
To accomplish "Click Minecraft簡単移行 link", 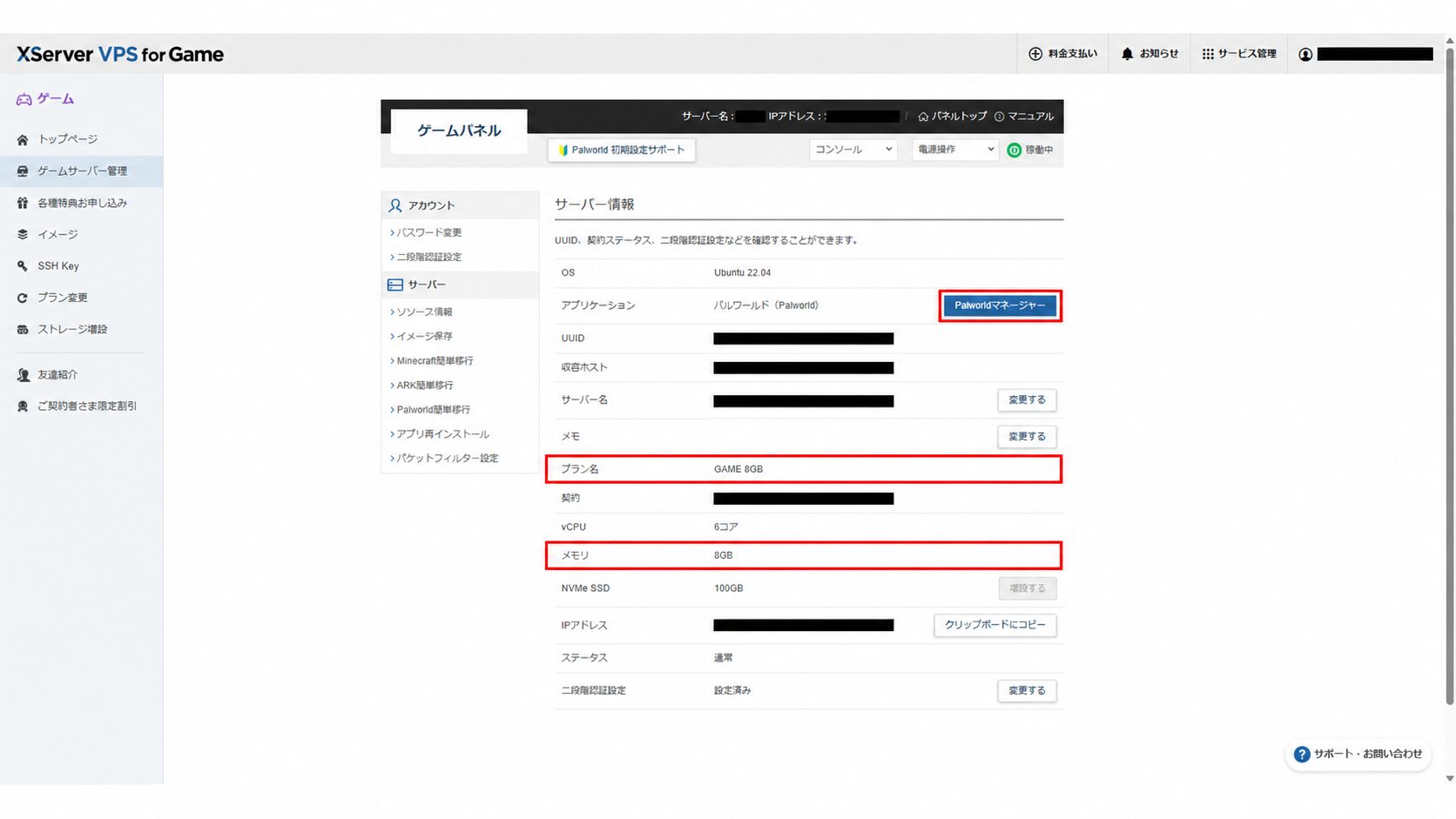I will [x=435, y=360].
